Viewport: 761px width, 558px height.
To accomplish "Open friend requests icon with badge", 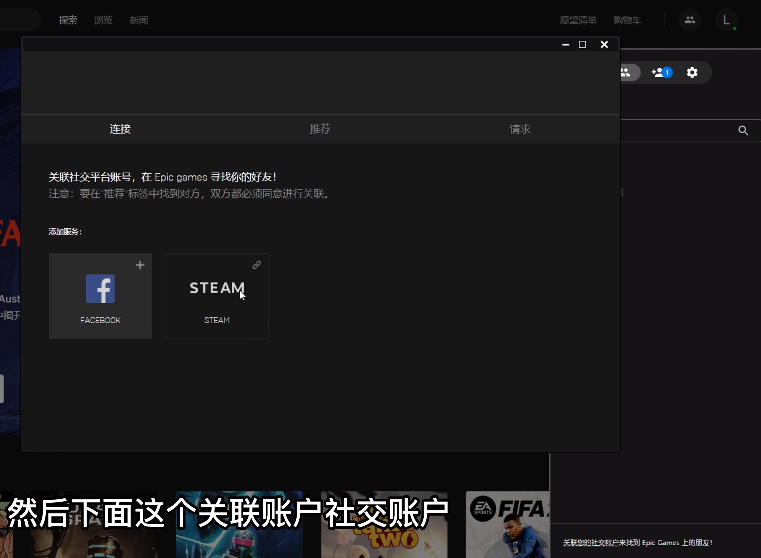I will coord(660,72).
